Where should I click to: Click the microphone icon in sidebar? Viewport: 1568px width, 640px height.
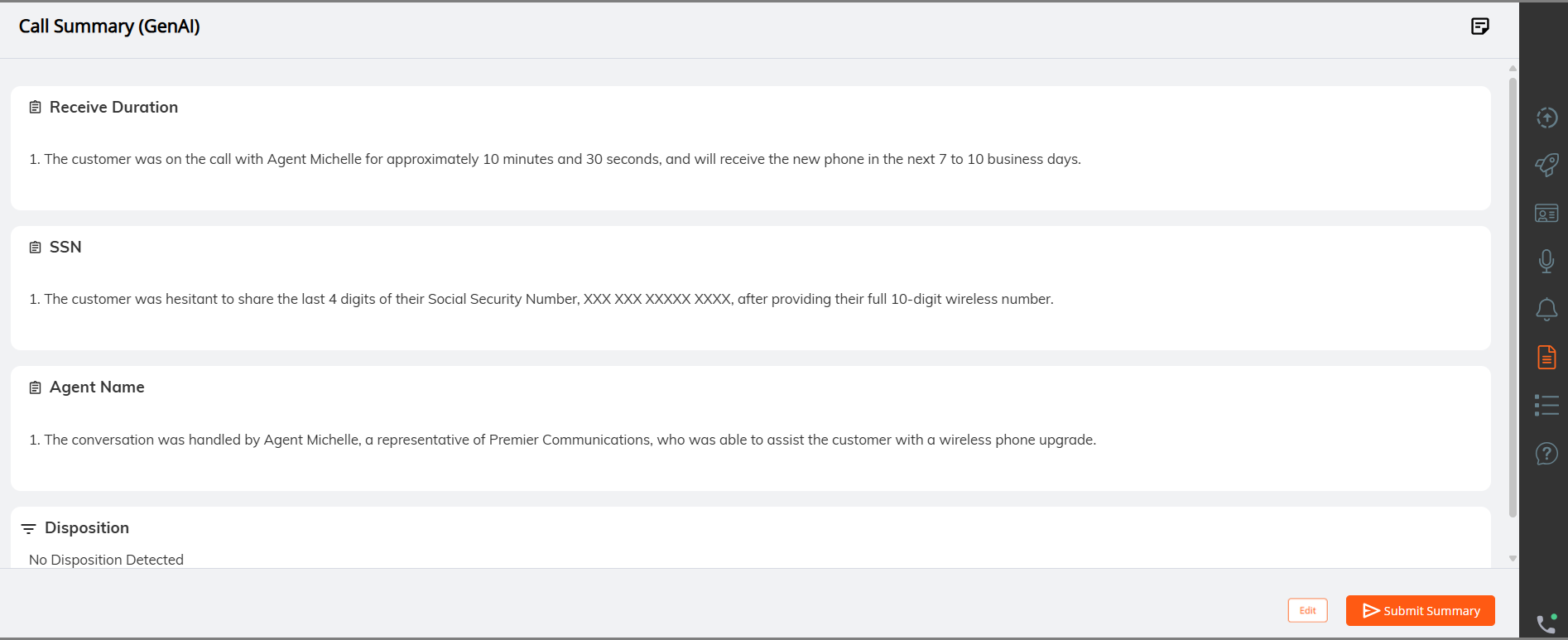[1546, 262]
